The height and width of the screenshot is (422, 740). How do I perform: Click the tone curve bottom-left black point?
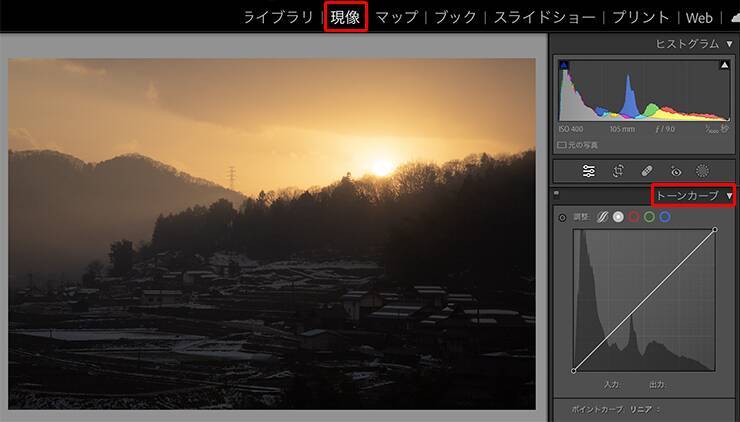(x=573, y=371)
